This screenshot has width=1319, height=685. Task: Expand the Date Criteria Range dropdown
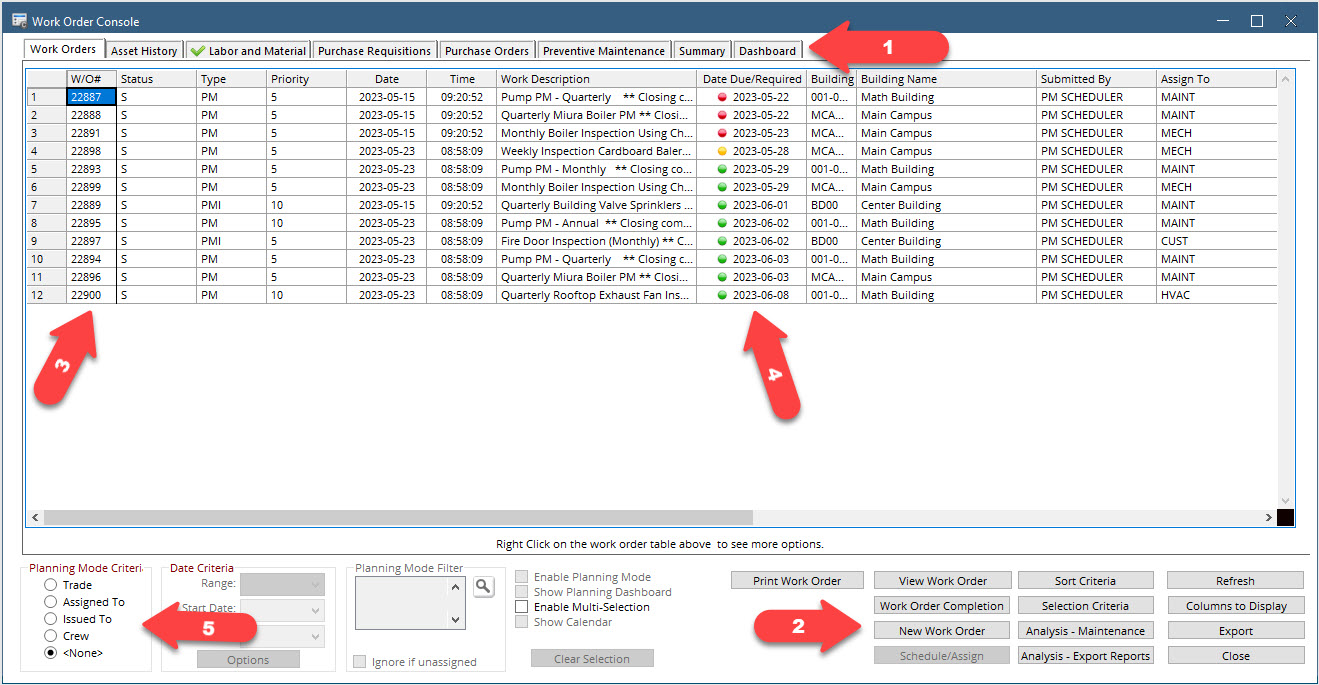[282, 584]
